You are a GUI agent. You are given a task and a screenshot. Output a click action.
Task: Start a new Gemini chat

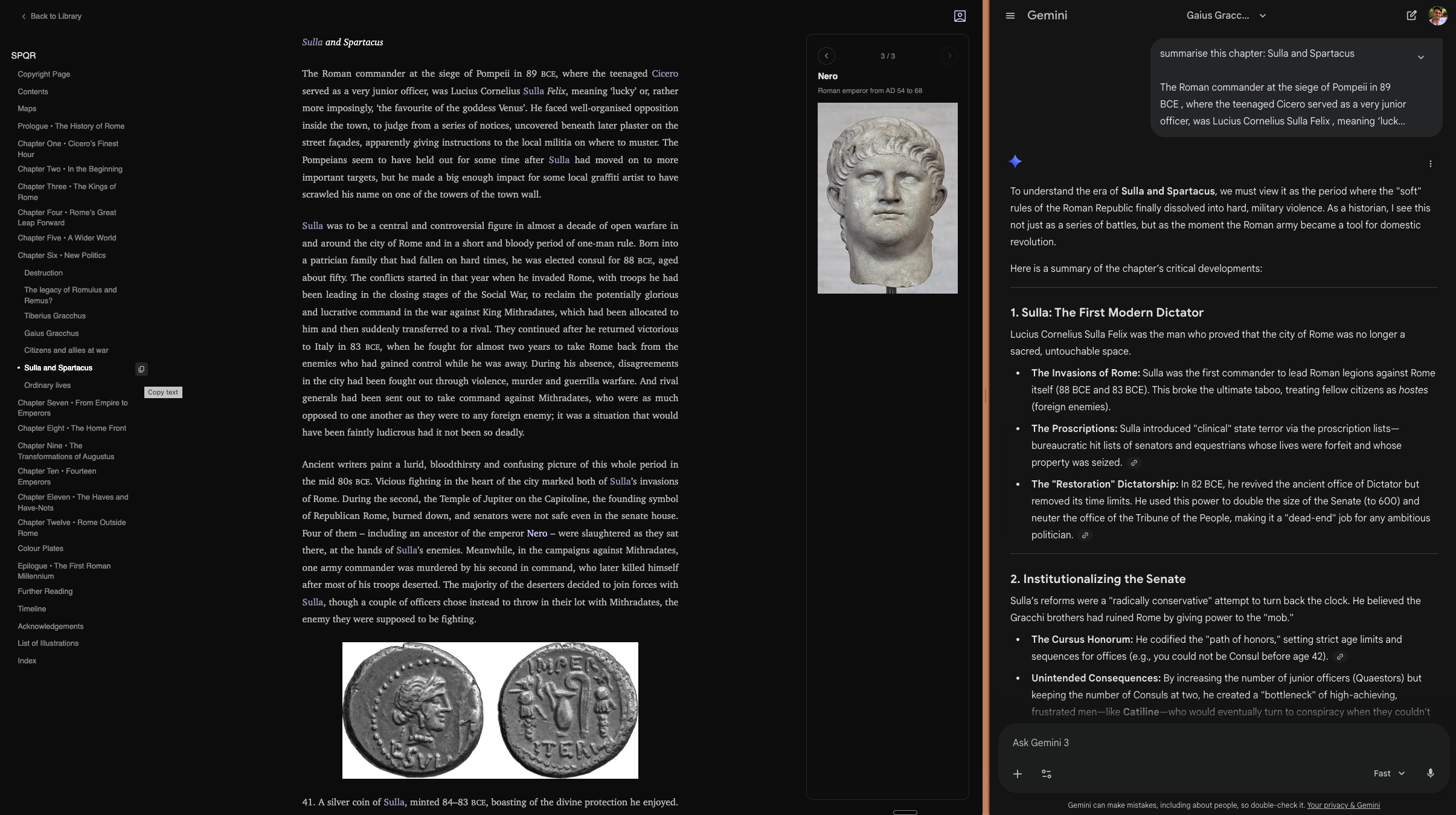click(x=1411, y=16)
